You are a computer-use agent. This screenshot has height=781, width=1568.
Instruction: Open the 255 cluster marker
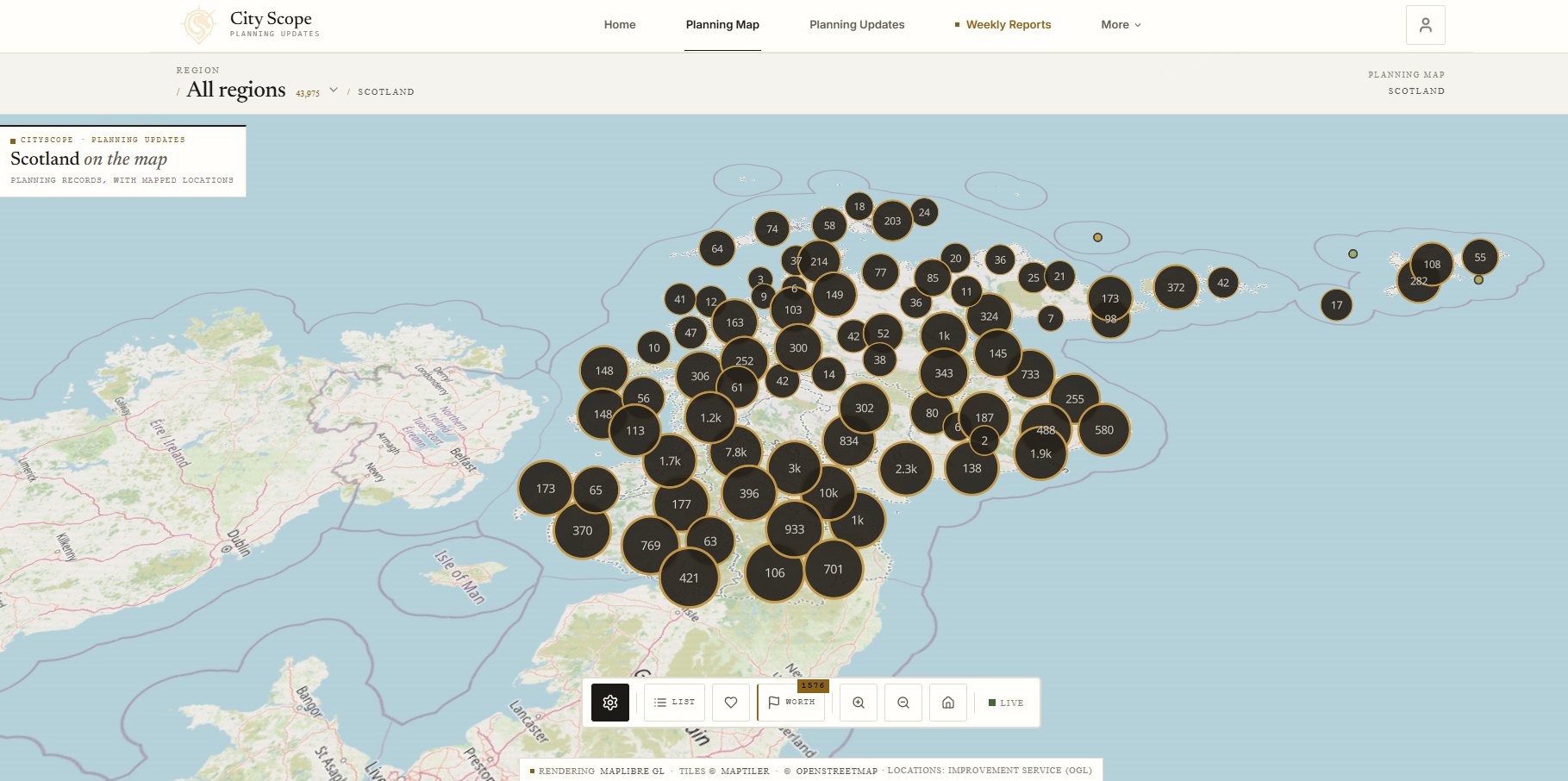click(x=1075, y=398)
